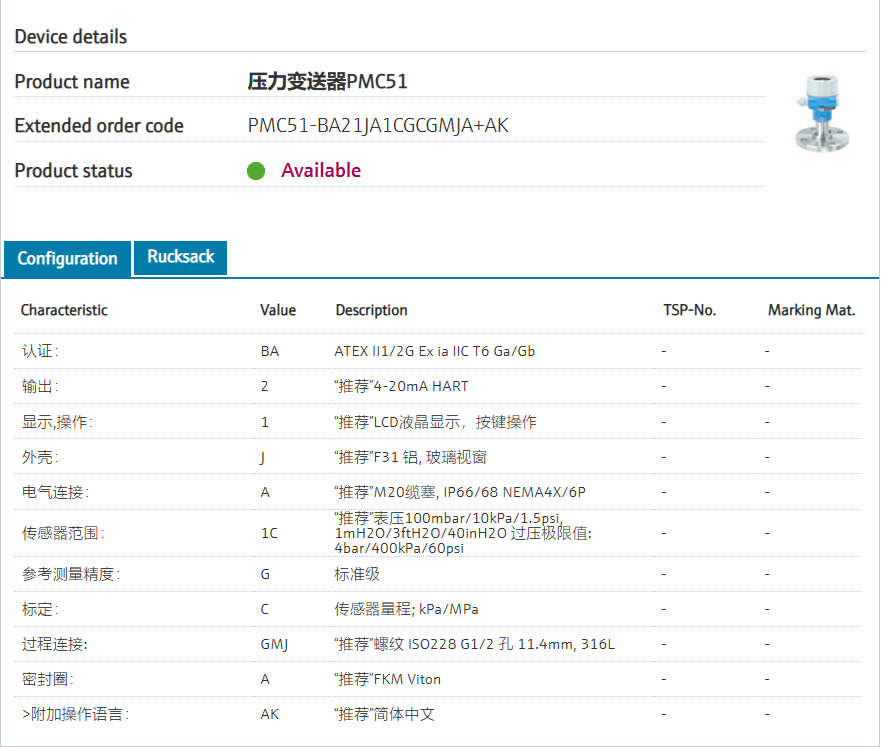Click the Device details heading

pos(71,37)
